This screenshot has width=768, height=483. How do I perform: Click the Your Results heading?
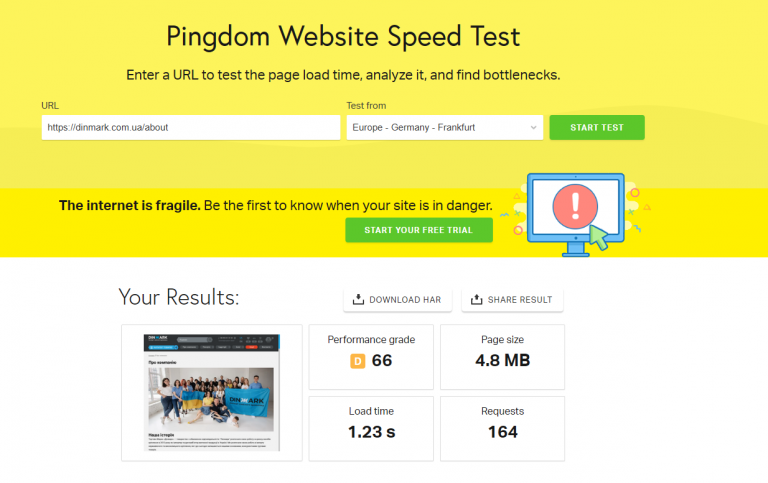tap(179, 297)
